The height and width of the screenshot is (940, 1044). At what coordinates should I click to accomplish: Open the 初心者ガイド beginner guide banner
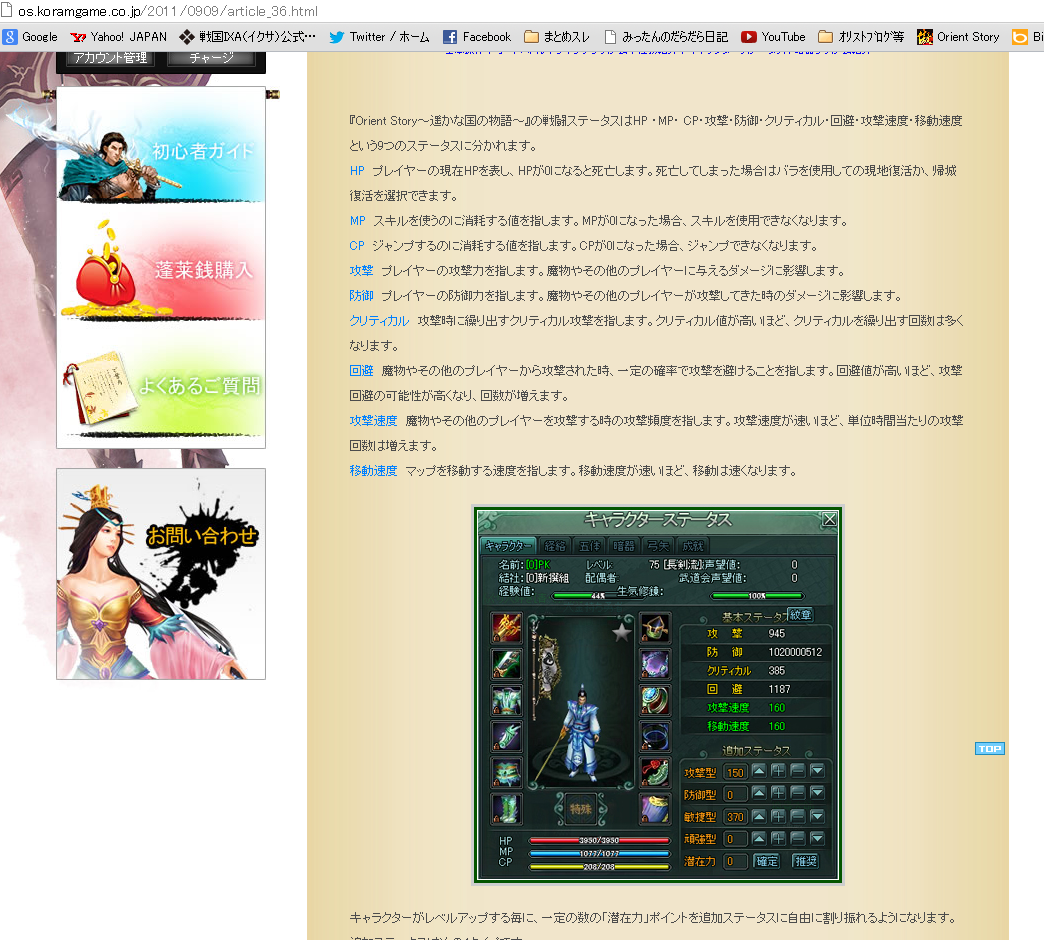pyautogui.click(x=161, y=150)
